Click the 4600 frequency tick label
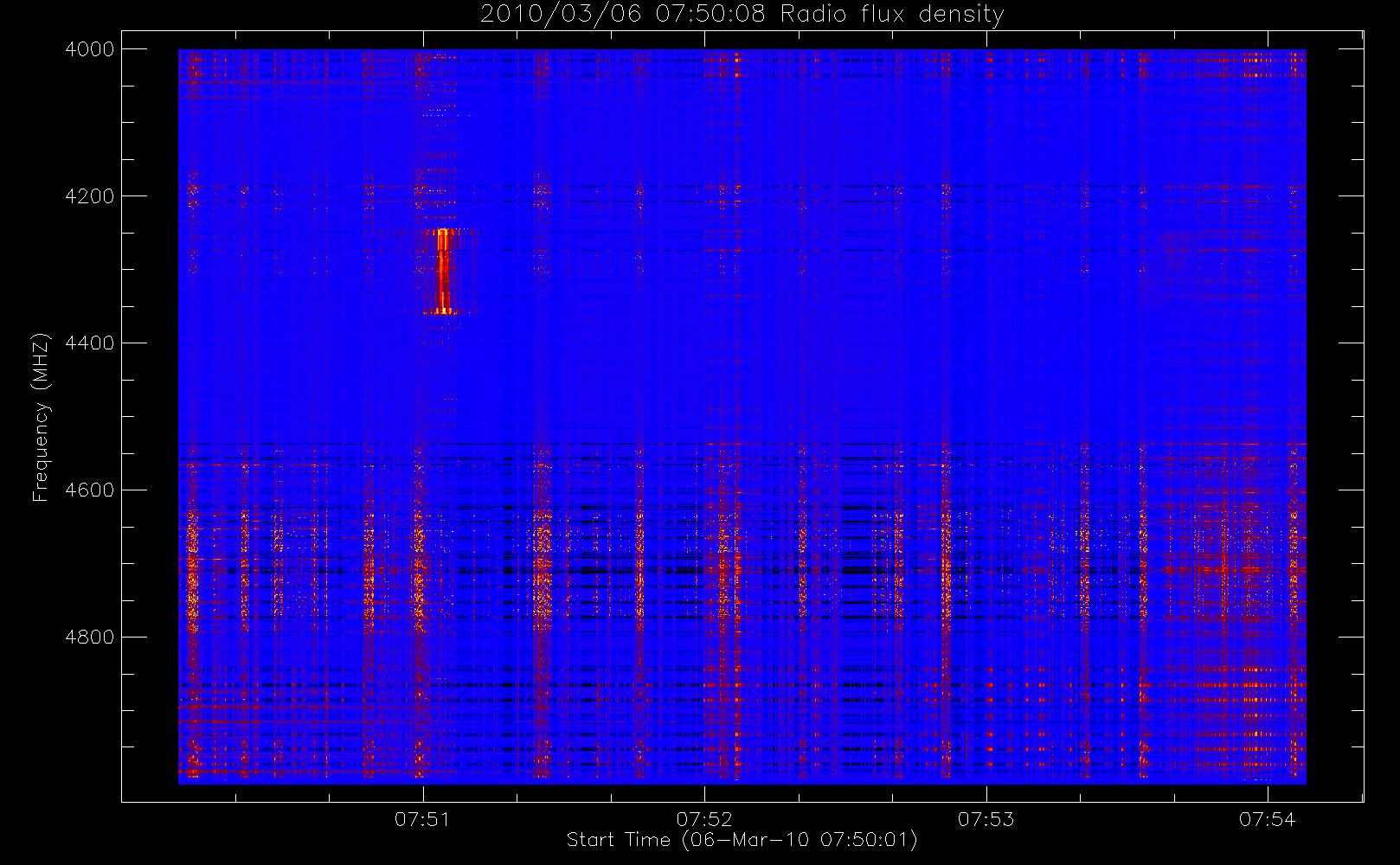 click(x=90, y=490)
